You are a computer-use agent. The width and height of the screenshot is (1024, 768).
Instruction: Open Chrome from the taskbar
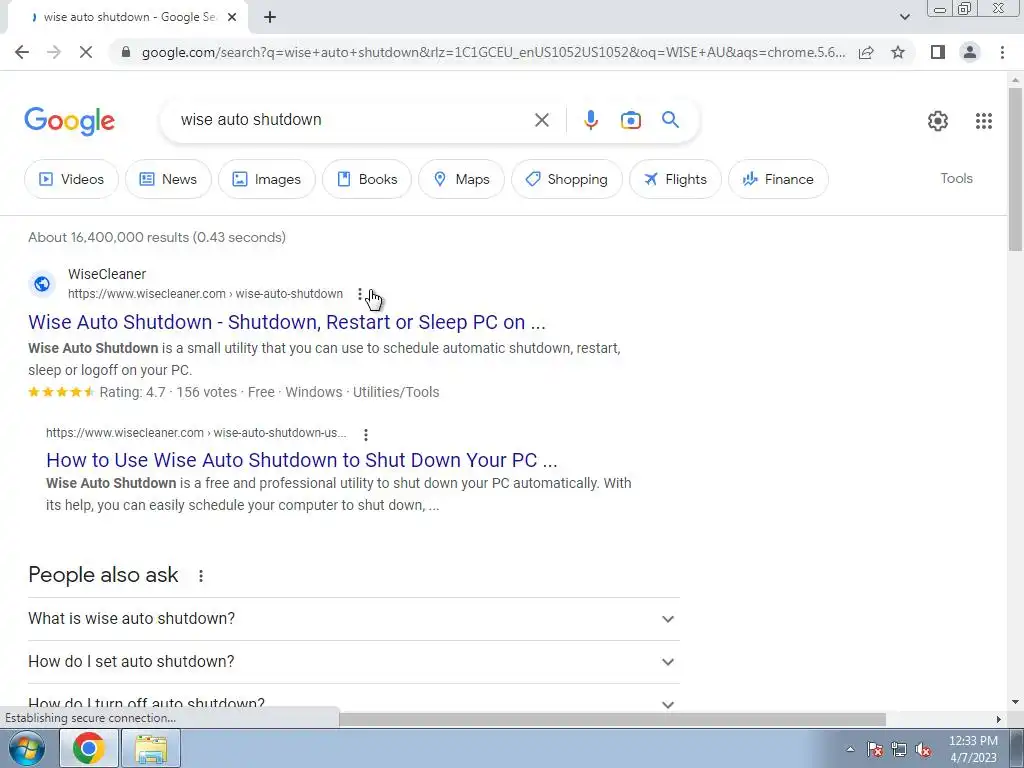(x=88, y=748)
